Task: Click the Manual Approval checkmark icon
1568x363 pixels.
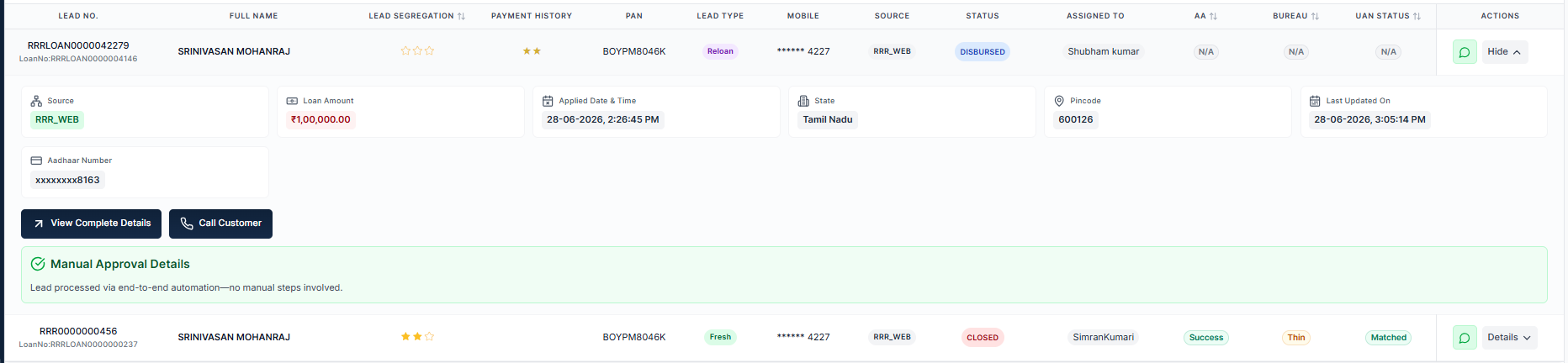Action: click(x=38, y=264)
